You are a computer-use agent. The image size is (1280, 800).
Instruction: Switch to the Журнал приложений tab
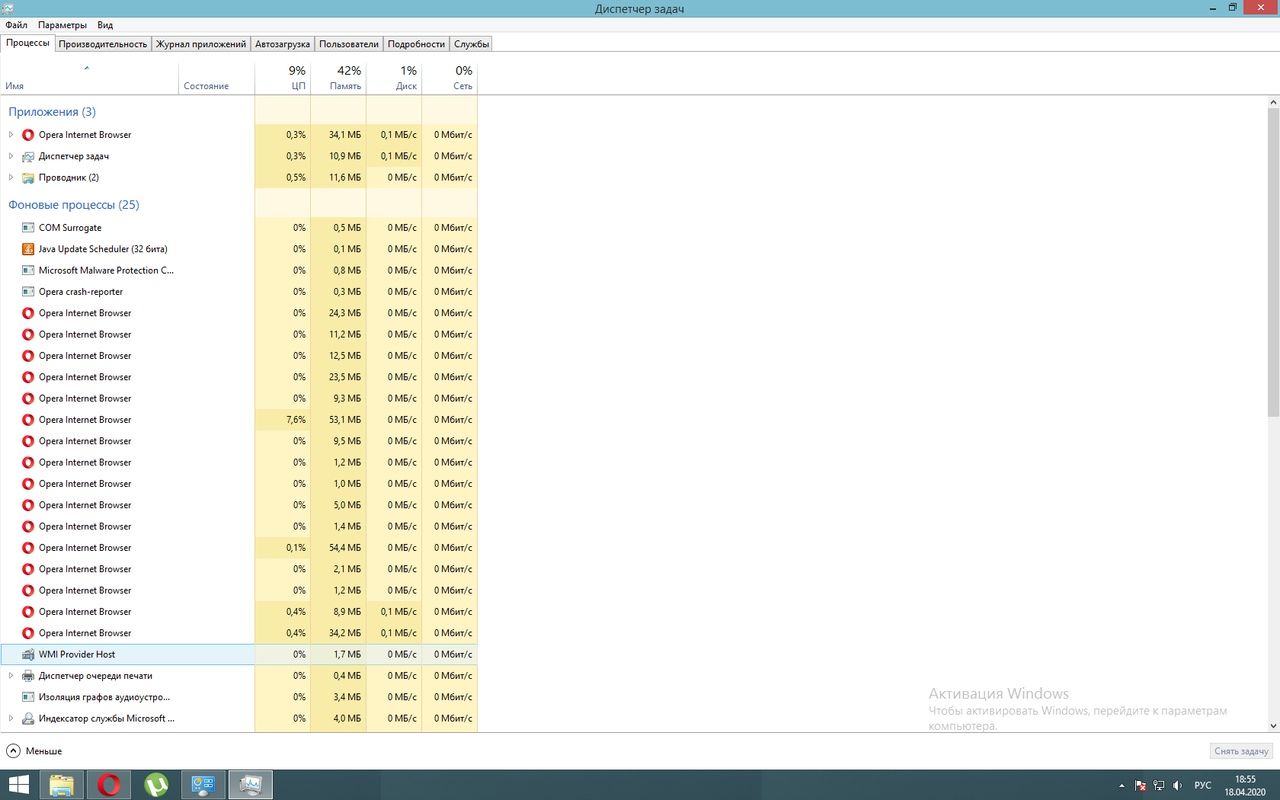[x=201, y=44]
